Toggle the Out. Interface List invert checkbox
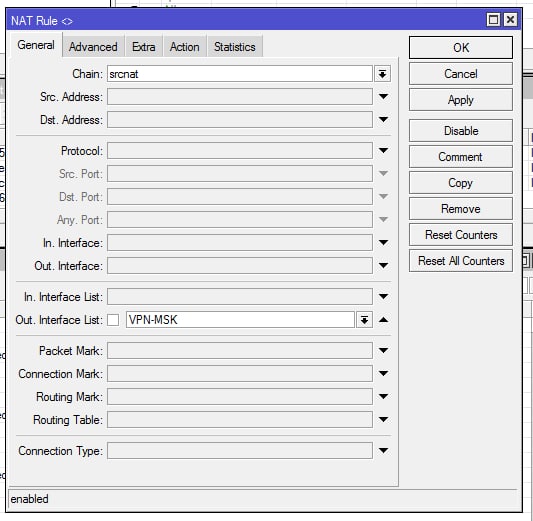The width and height of the screenshot is (533, 521). pos(113,320)
